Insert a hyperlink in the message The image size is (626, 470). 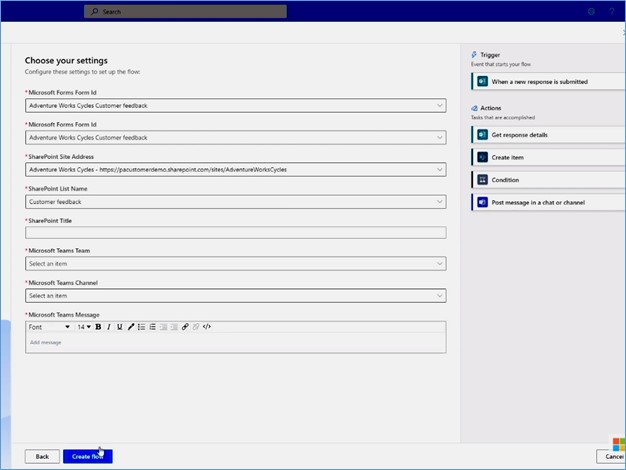point(185,327)
